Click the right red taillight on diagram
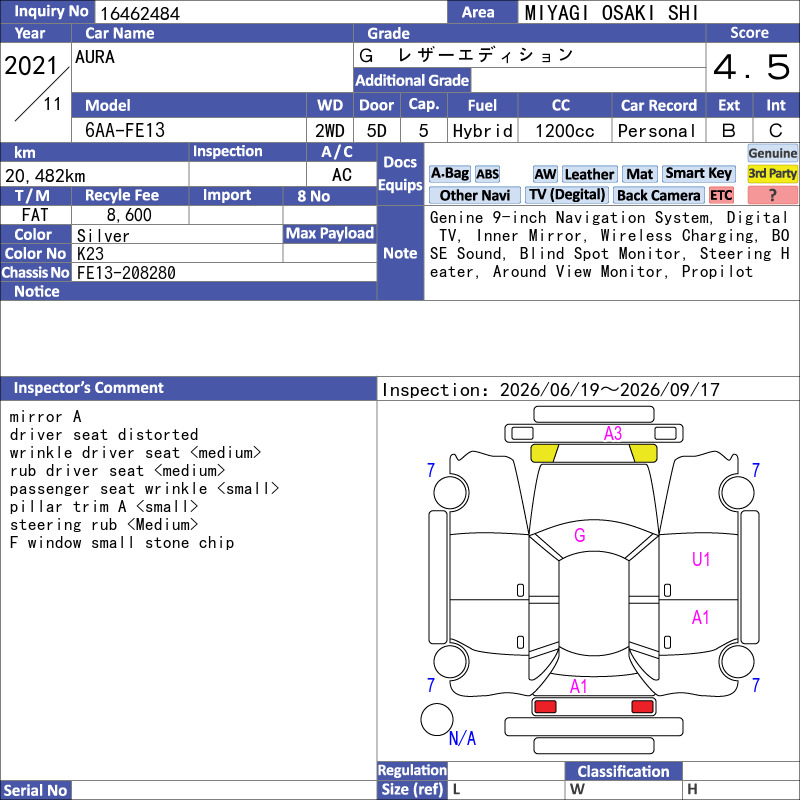Screen dimensions: 800x800 pos(642,707)
